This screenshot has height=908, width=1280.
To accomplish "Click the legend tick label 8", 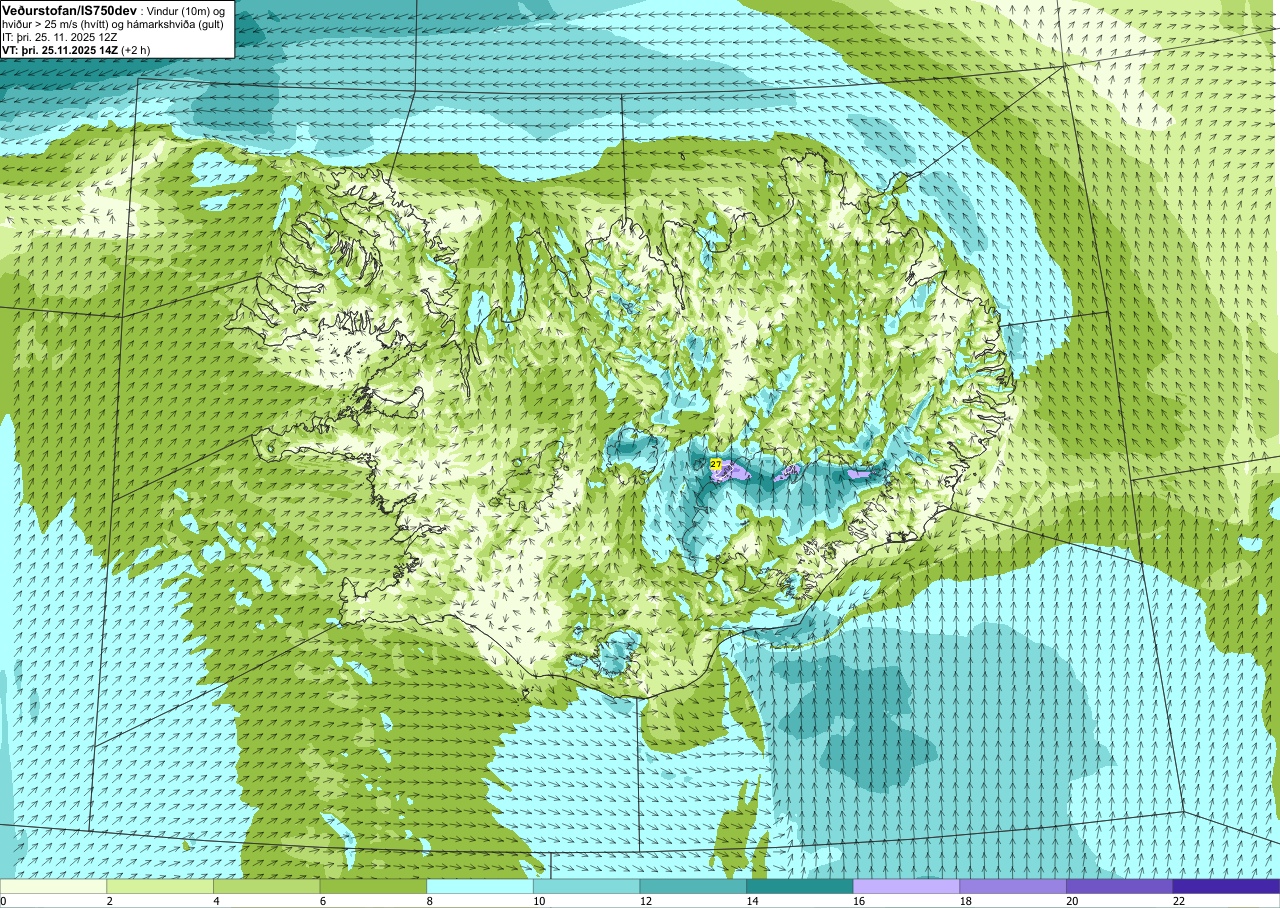I will [430, 901].
